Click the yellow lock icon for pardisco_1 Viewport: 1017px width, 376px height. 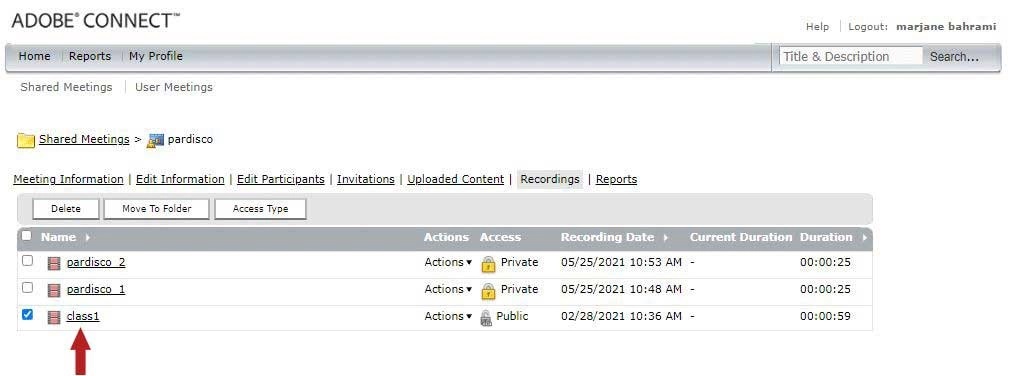[x=488, y=290]
